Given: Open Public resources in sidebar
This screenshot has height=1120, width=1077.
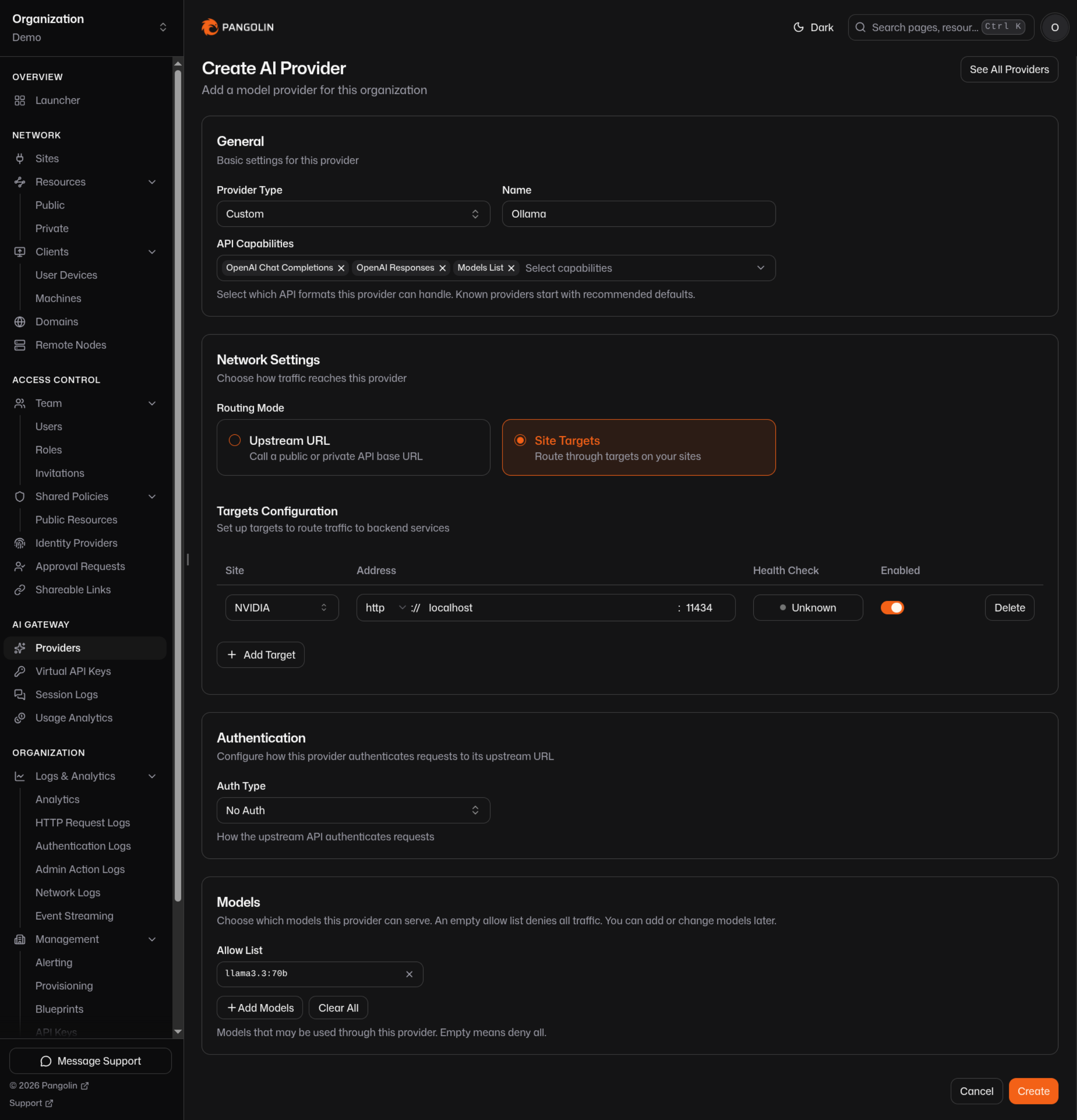Looking at the screenshot, I should point(50,205).
